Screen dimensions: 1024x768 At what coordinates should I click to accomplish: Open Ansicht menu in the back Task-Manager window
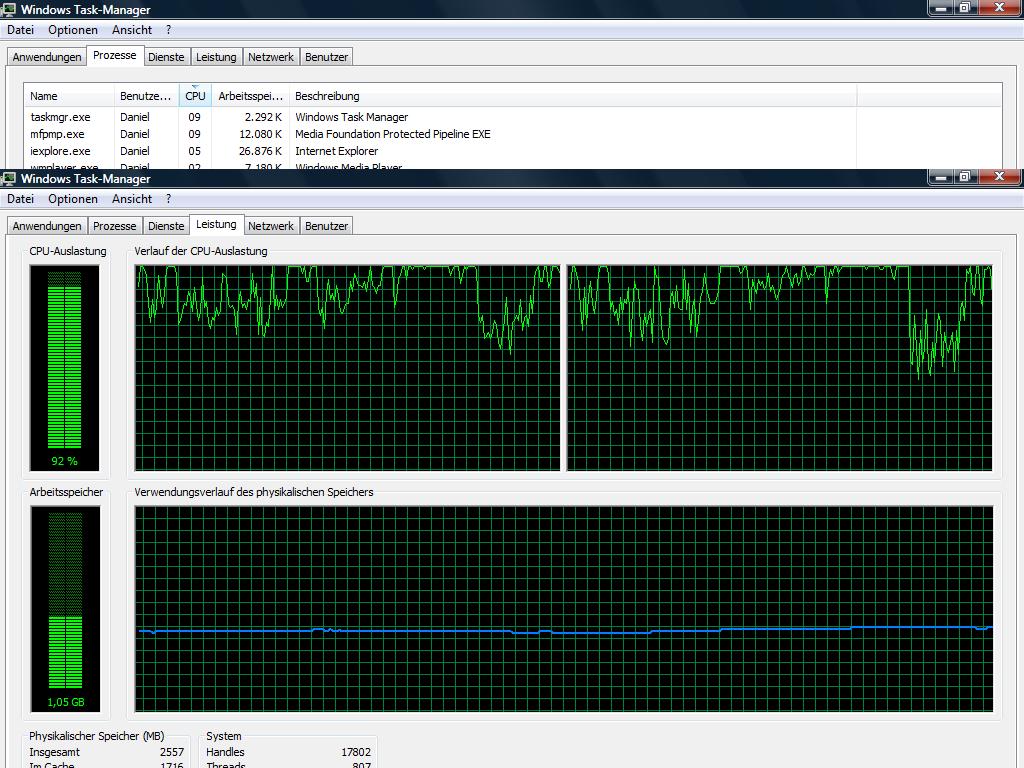[131, 30]
